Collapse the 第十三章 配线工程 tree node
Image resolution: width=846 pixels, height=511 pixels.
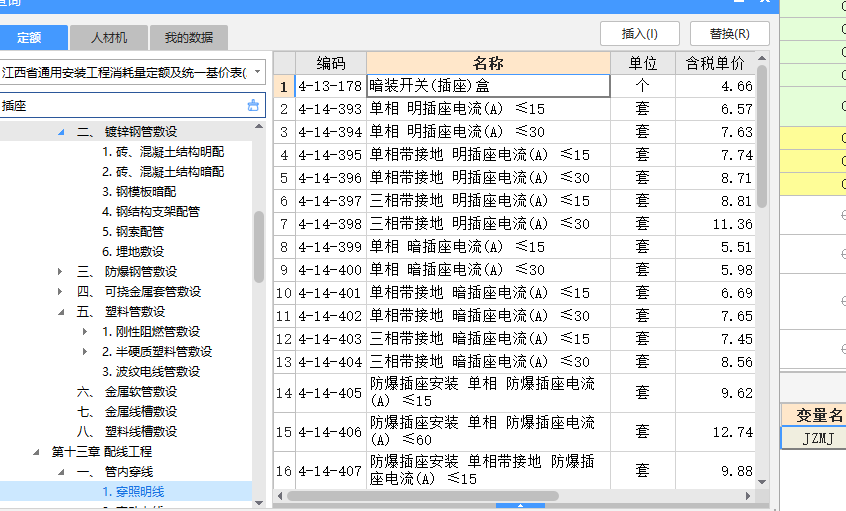click(x=36, y=452)
